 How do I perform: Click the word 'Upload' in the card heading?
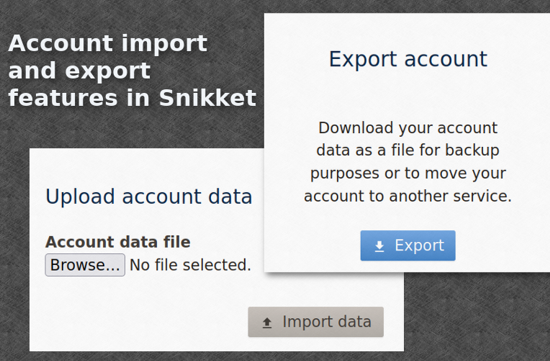click(x=80, y=196)
